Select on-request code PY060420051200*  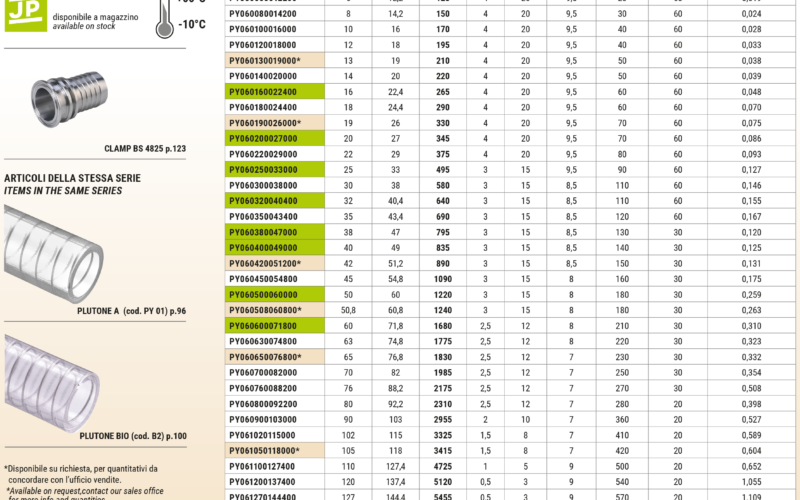(266, 263)
